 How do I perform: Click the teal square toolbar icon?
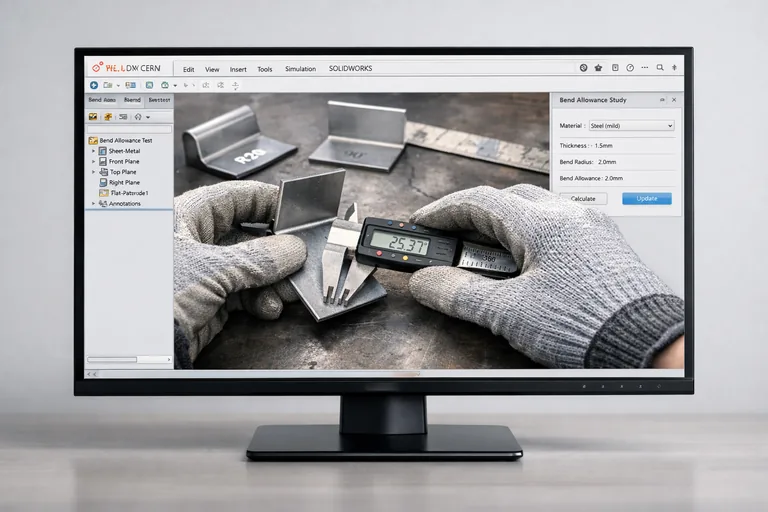tap(149, 85)
